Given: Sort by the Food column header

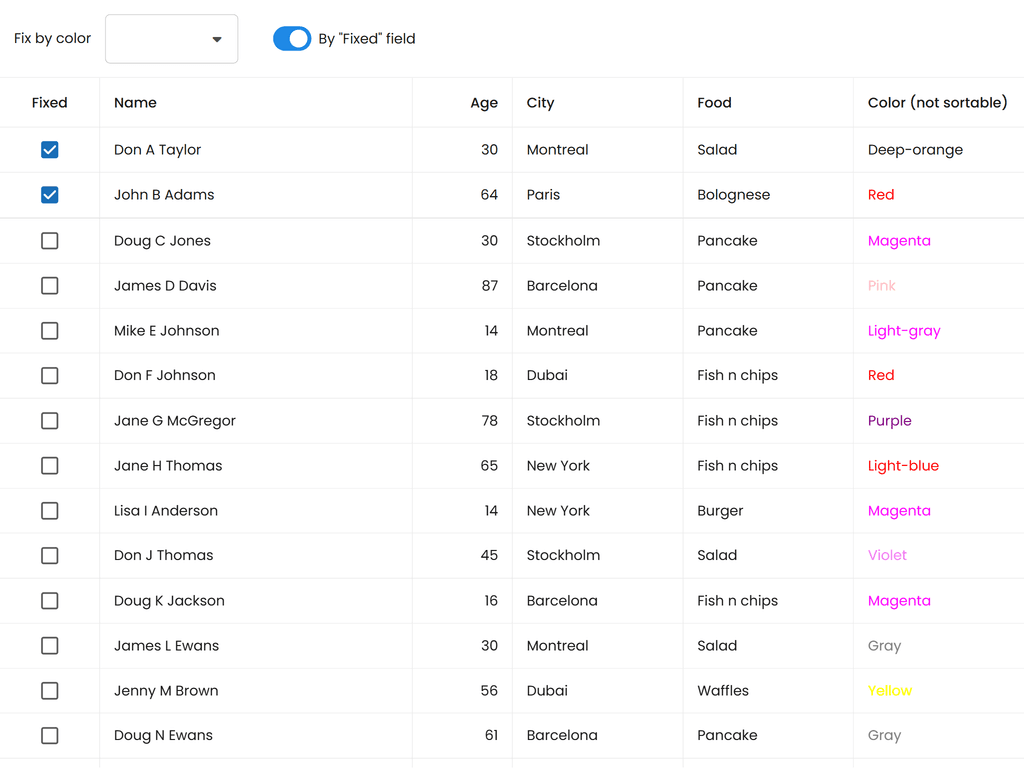Looking at the screenshot, I should tap(714, 103).
